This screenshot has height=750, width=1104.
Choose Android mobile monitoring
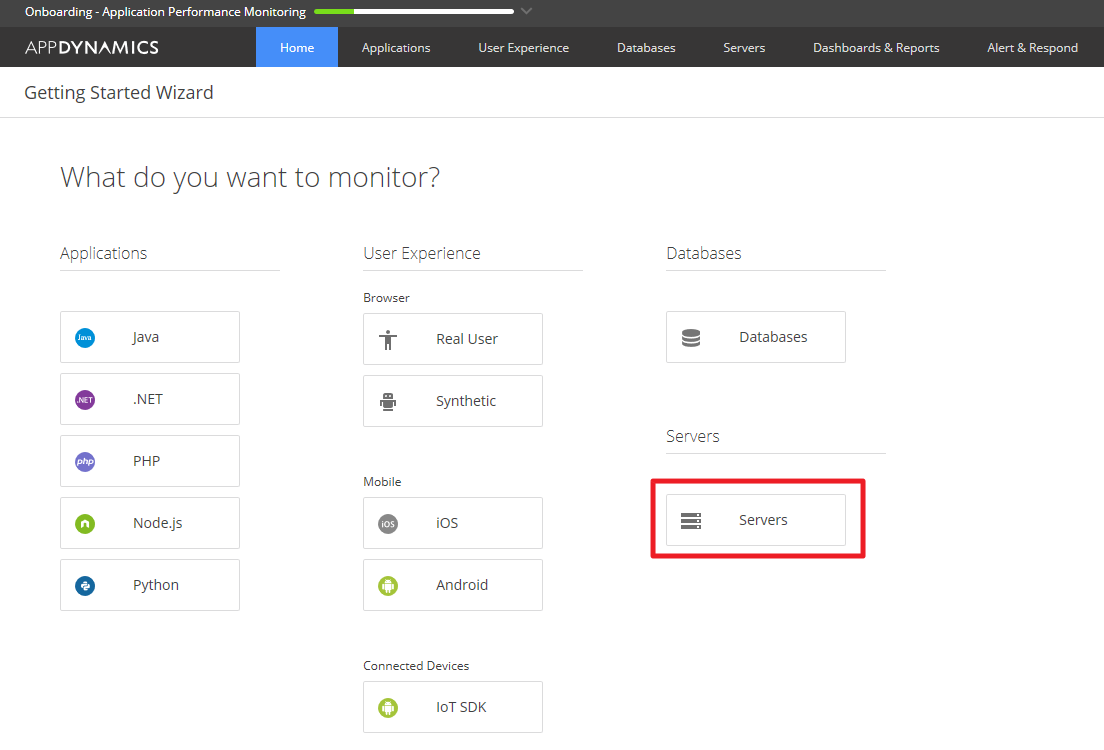(453, 585)
